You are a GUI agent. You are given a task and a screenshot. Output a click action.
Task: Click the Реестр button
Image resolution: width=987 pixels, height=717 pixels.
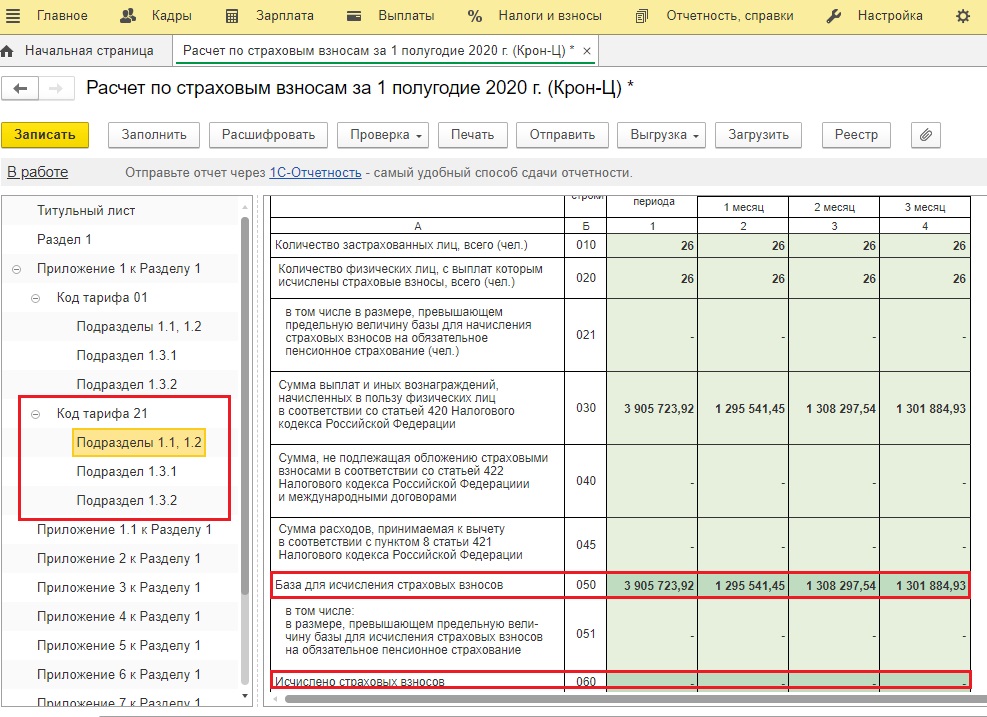[x=856, y=135]
